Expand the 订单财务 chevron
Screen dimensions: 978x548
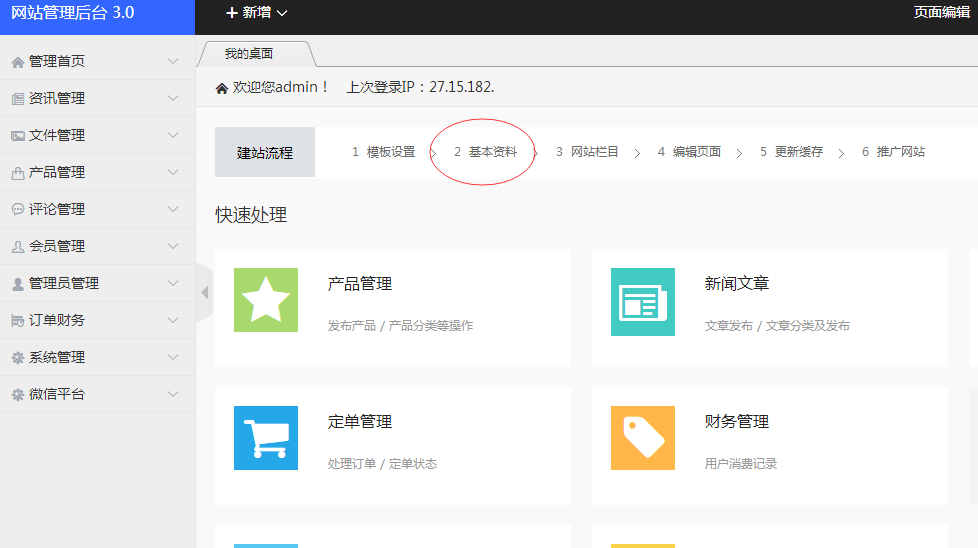(x=173, y=320)
